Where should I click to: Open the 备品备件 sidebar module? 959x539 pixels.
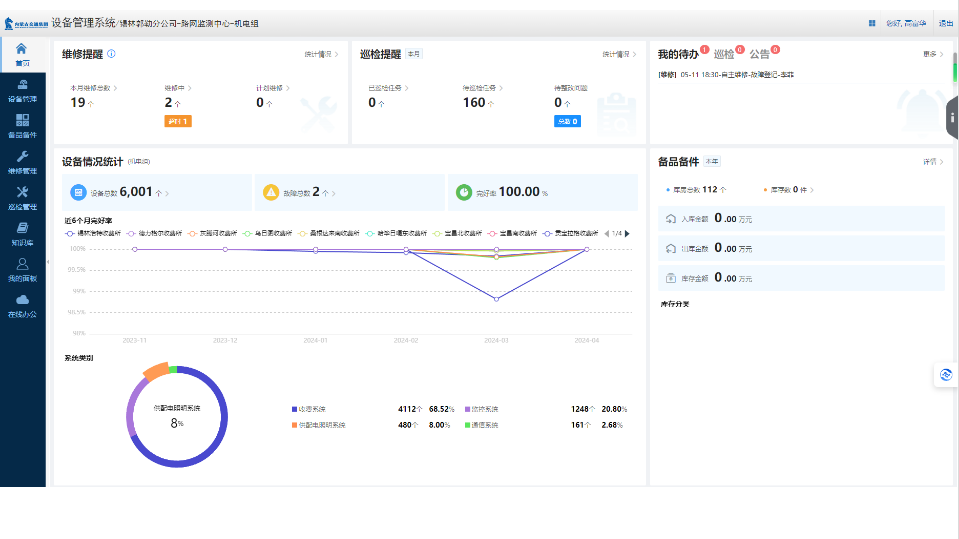pyautogui.click(x=22, y=126)
